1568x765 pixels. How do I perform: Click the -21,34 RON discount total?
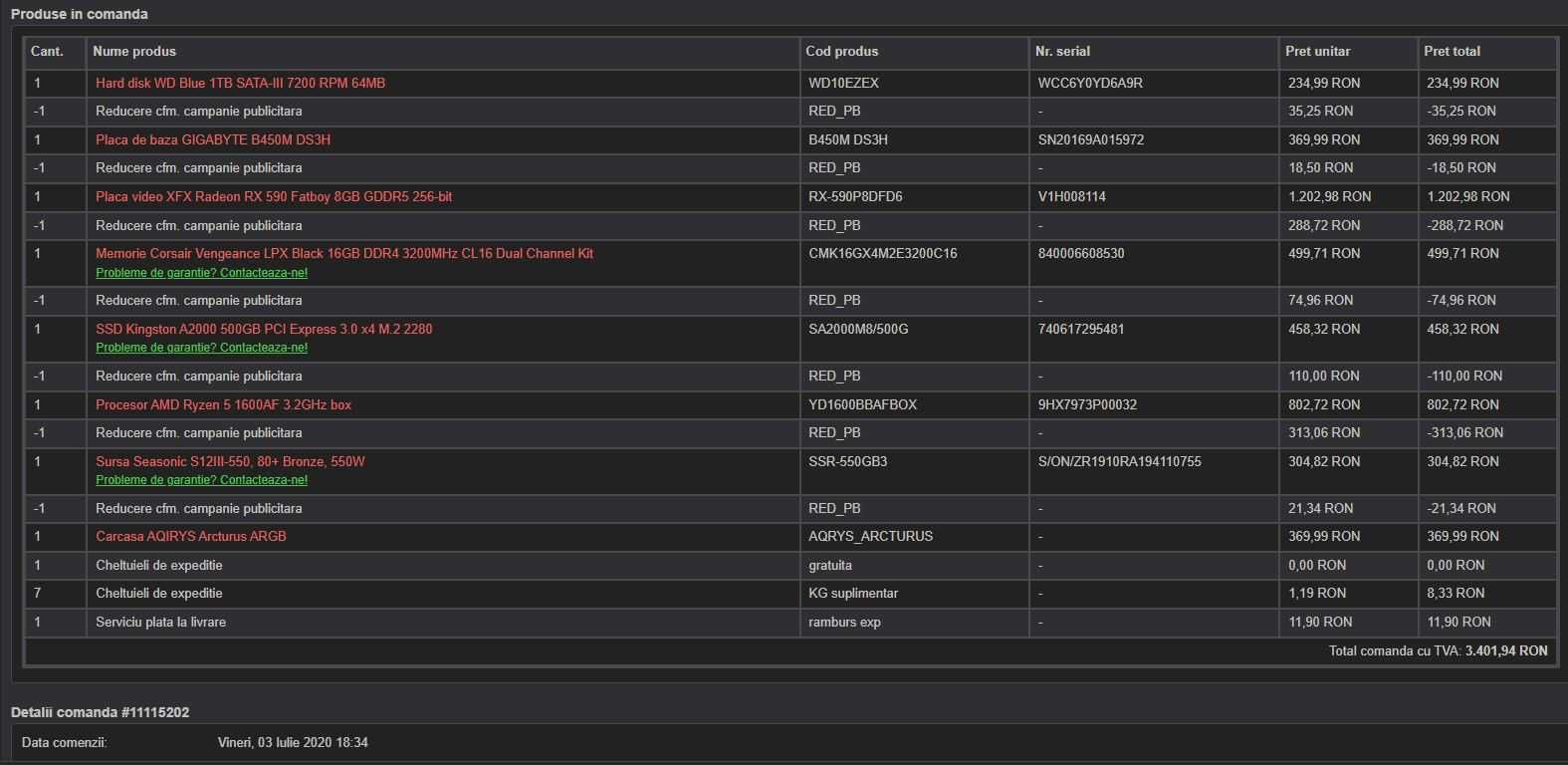pyautogui.click(x=1461, y=508)
